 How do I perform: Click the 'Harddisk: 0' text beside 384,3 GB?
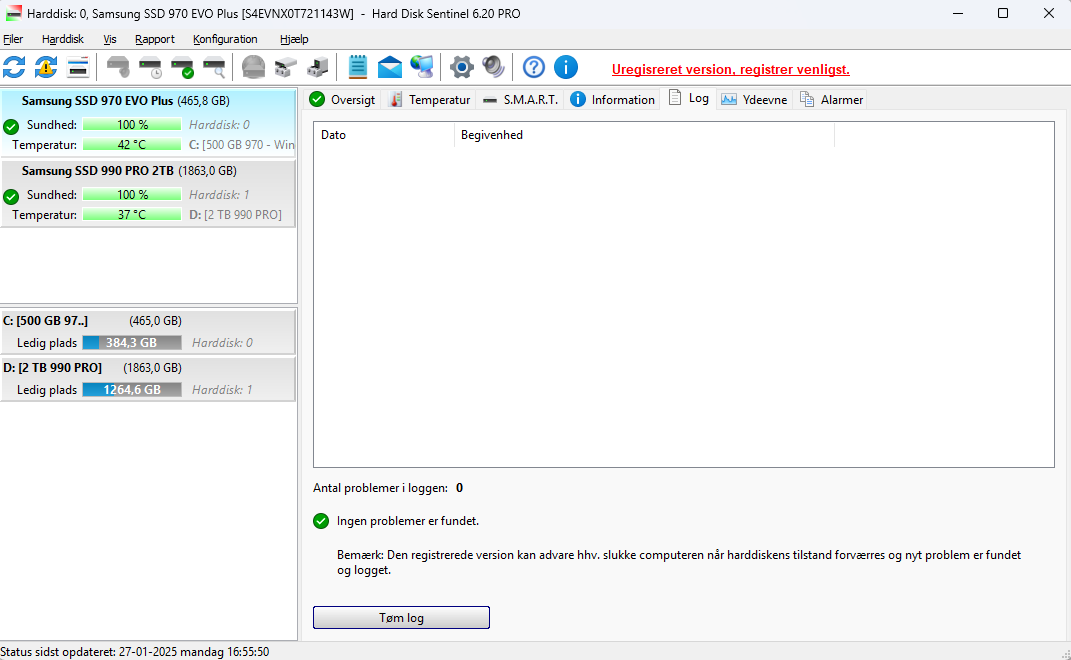click(222, 343)
